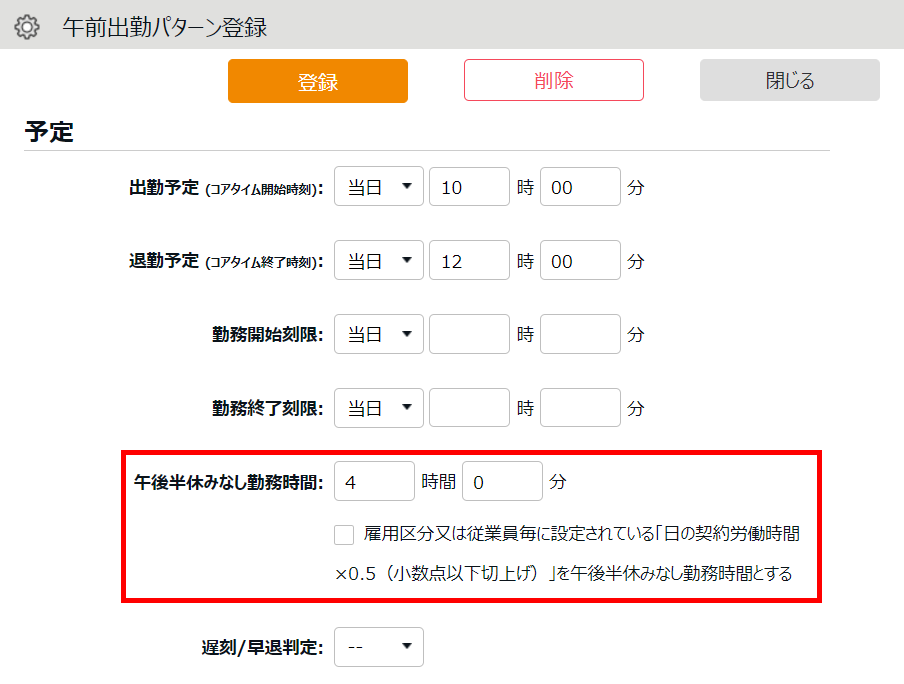Screen dimensions: 904x684
Task: Click the empty 勤務終了刻限 hour field
Action: pos(469,408)
